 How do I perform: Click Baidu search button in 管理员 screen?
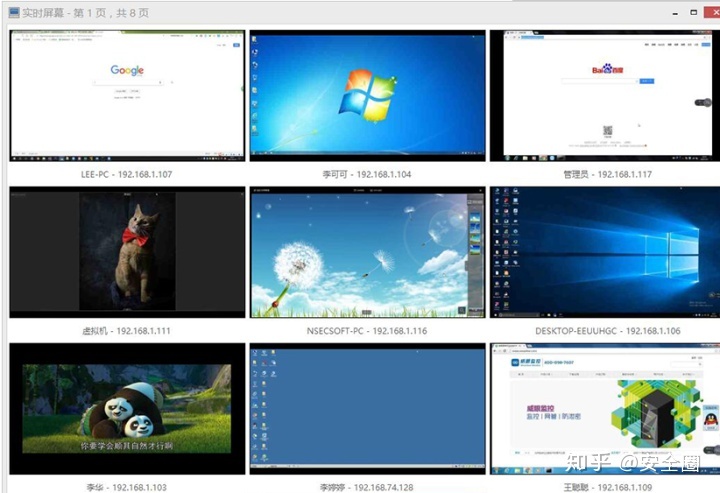coord(647,81)
